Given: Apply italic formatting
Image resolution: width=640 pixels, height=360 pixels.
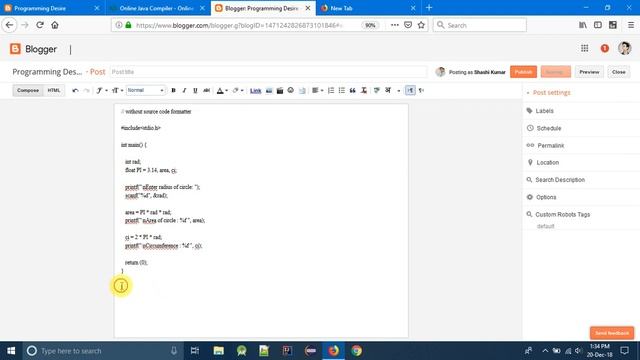Looking at the screenshot, I should (x=184, y=91).
